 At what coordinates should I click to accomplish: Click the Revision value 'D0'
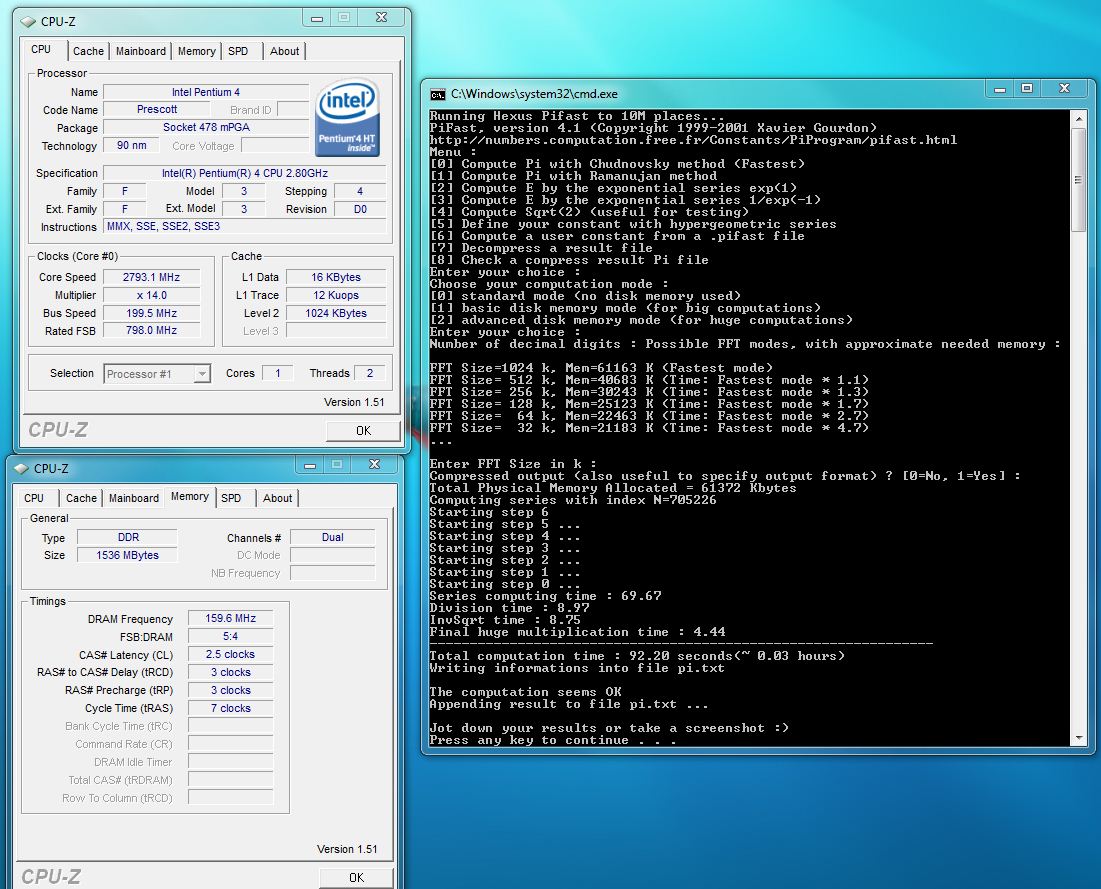tap(360, 209)
